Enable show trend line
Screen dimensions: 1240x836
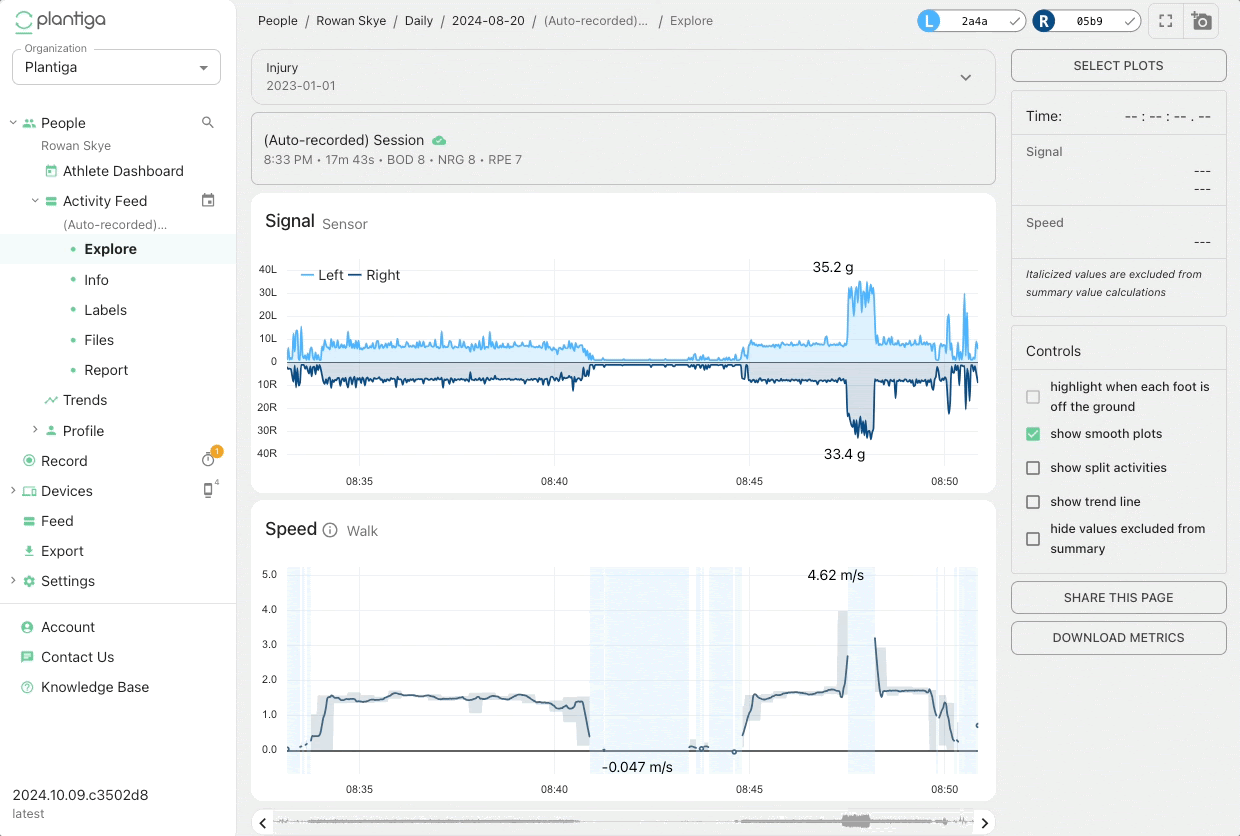coord(1033,502)
